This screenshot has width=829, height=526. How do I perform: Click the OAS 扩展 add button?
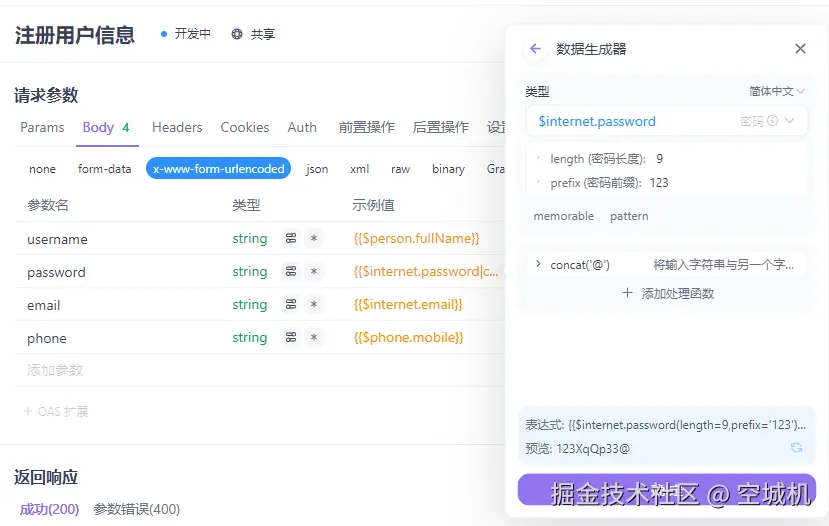[56, 411]
